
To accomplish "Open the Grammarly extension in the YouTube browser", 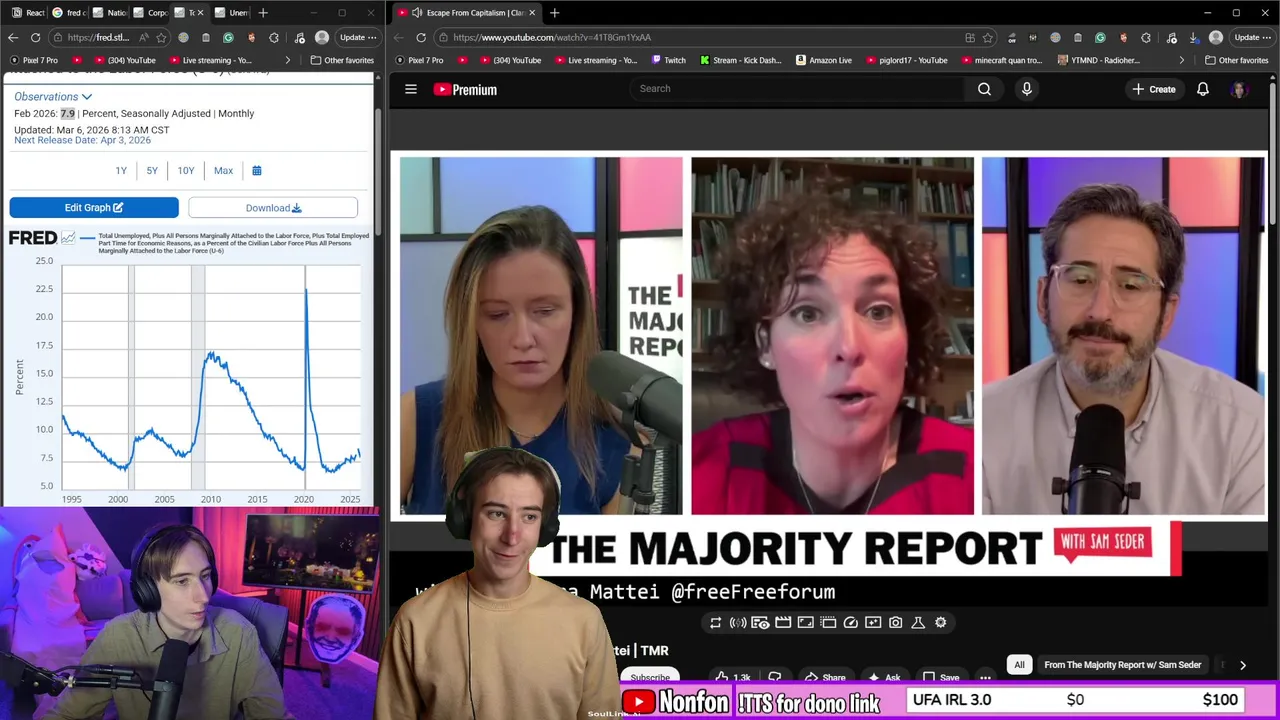I will click(1100, 38).
